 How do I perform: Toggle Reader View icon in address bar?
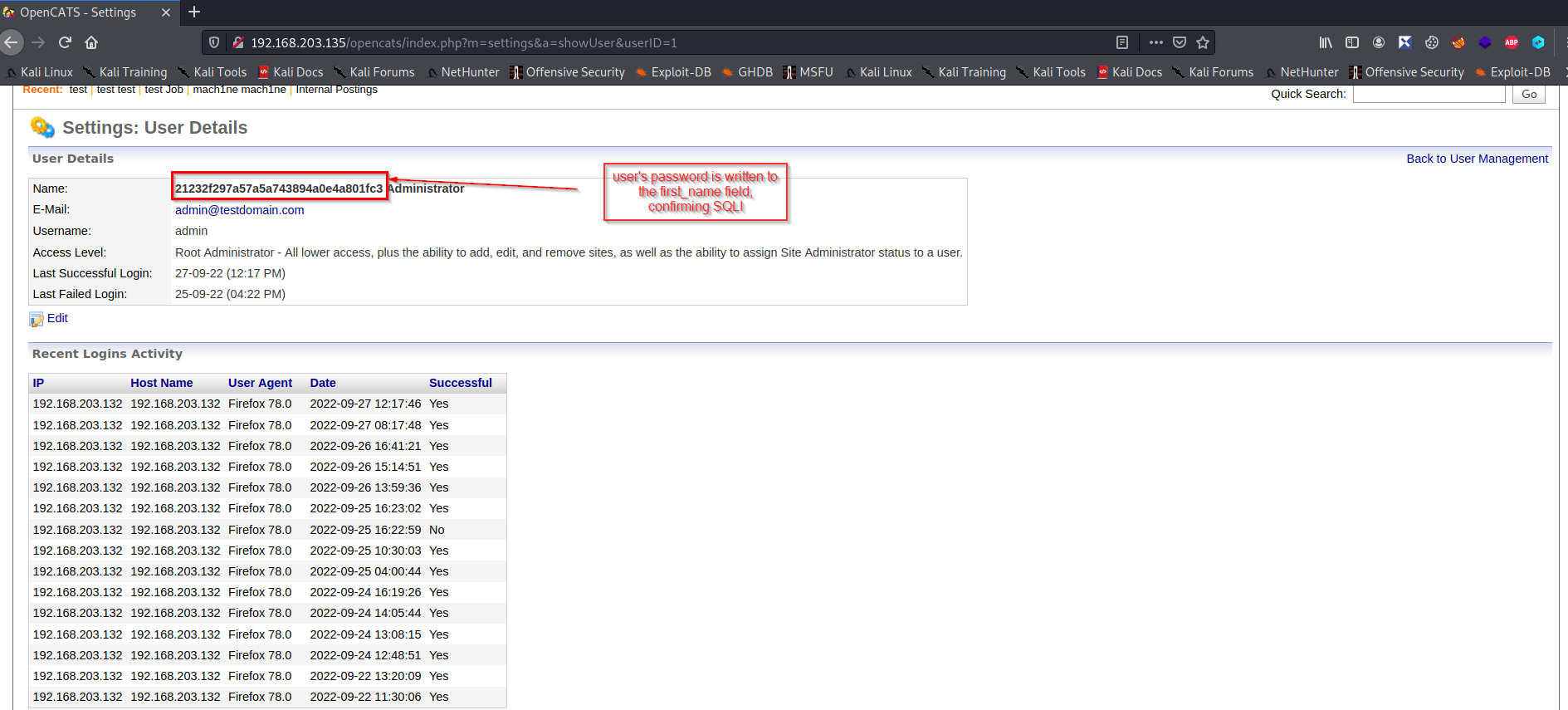(x=1122, y=42)
